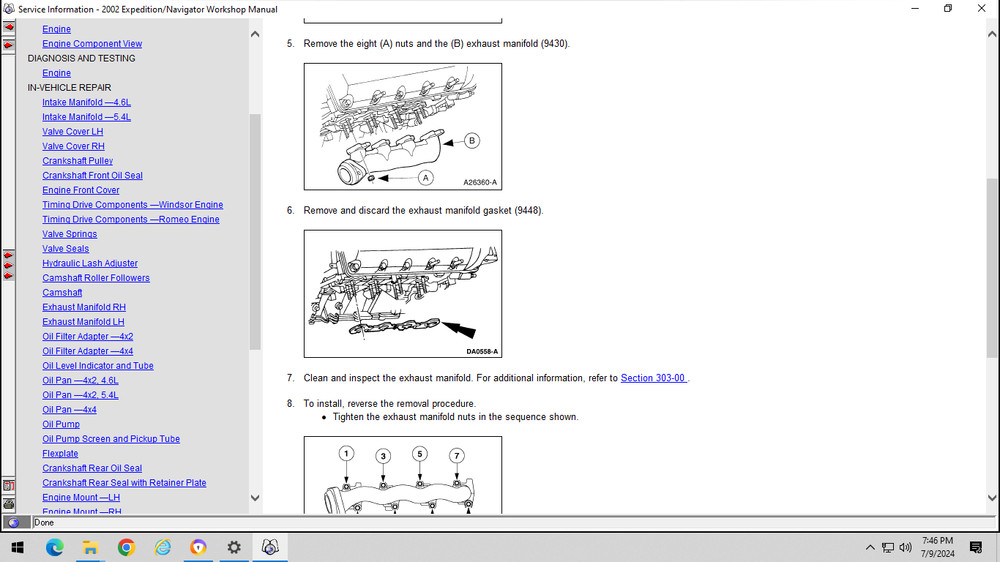This screenshot has width=1000, height=562.
Task: Select the workshop manual app taskbar icon
Action: [270, 547]
